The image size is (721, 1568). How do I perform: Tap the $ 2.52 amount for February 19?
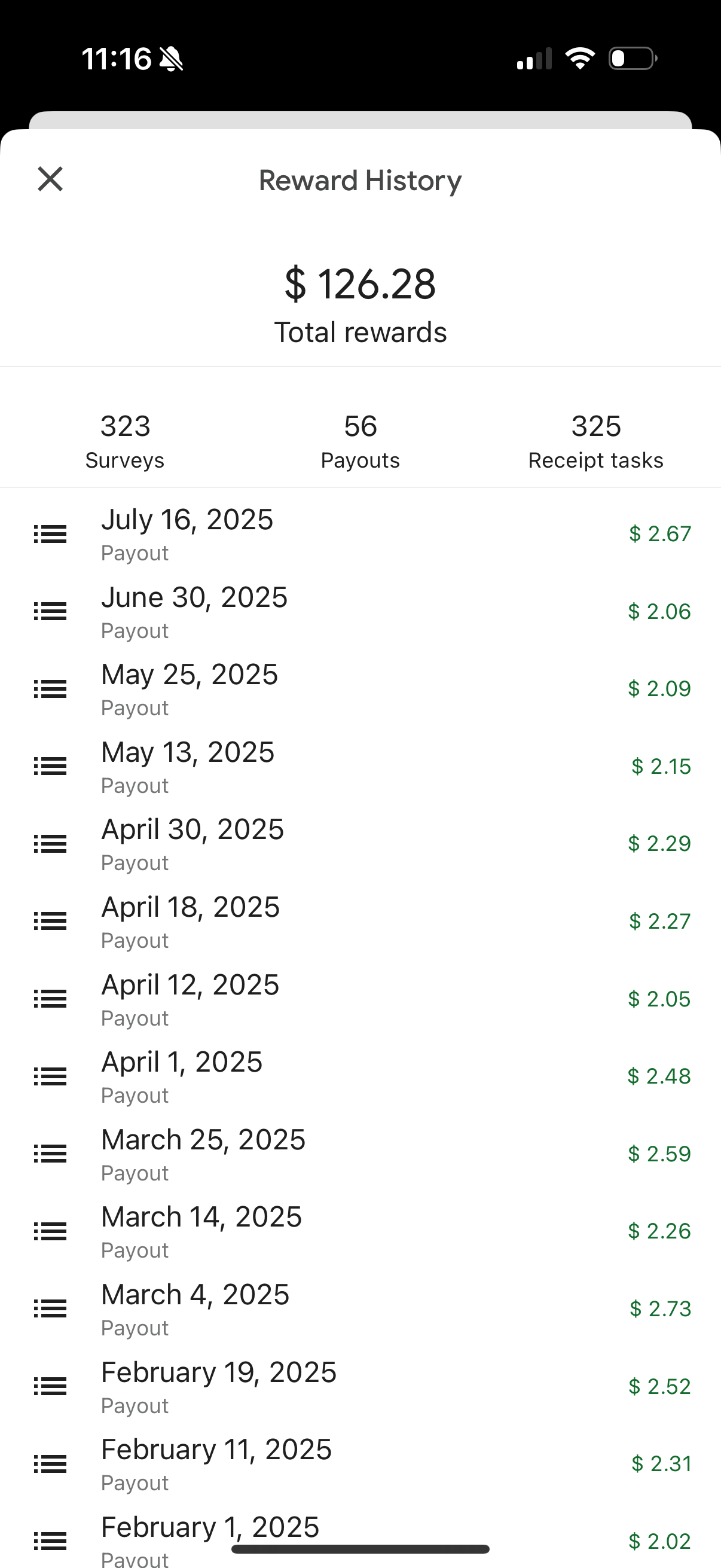pos(659,1387)
